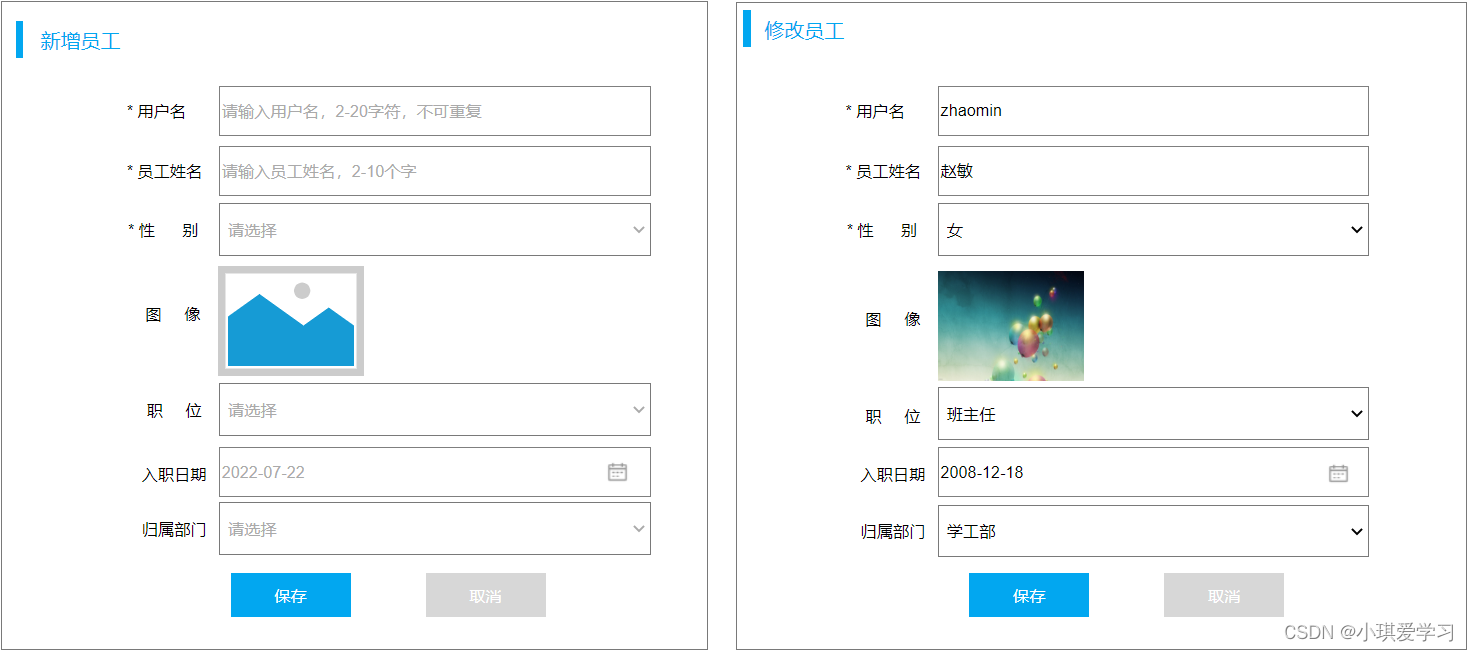Click 保存 in the 新增员工 form

coord(291,594)
